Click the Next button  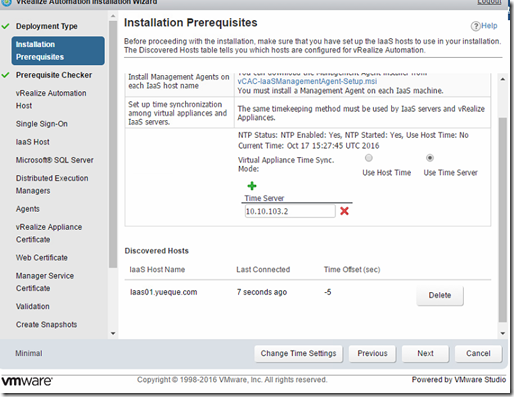(425, 353)
